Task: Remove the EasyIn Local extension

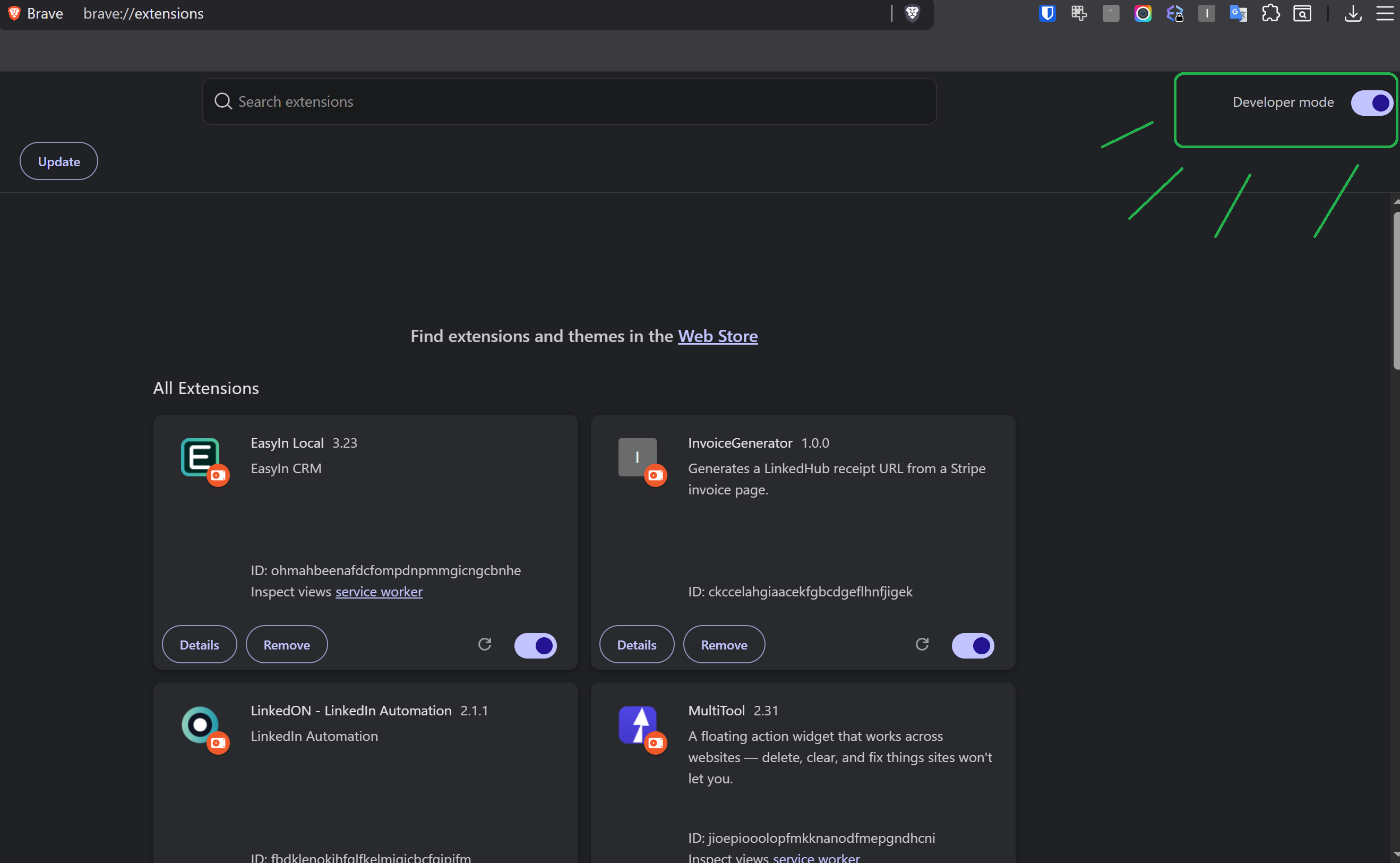Action: click(286, 644)
